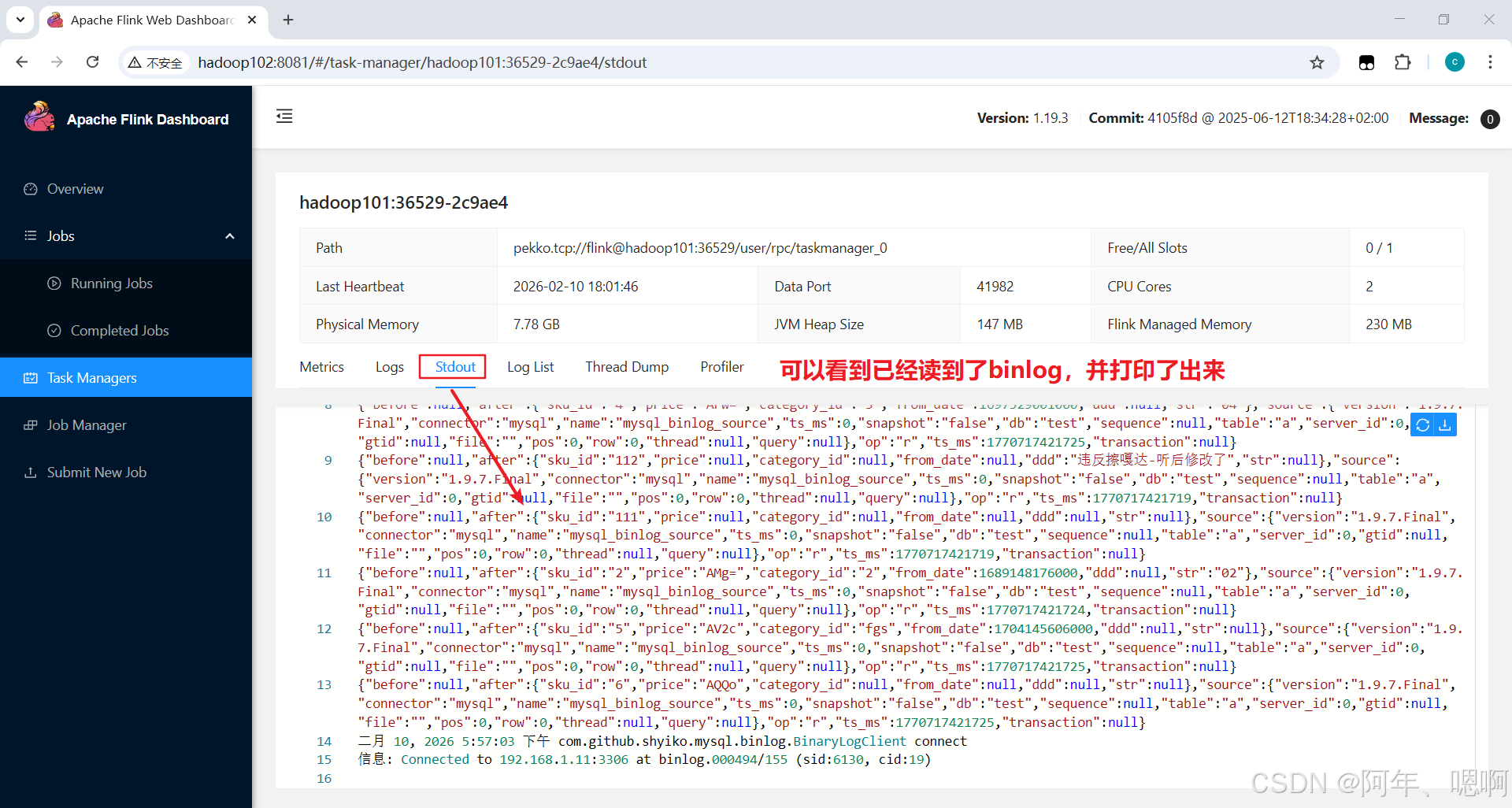The height and width of the screenshot is (808, 1512).
Task: Select the Free/All Slots value 0 / 1
Action: (1379, 248)
